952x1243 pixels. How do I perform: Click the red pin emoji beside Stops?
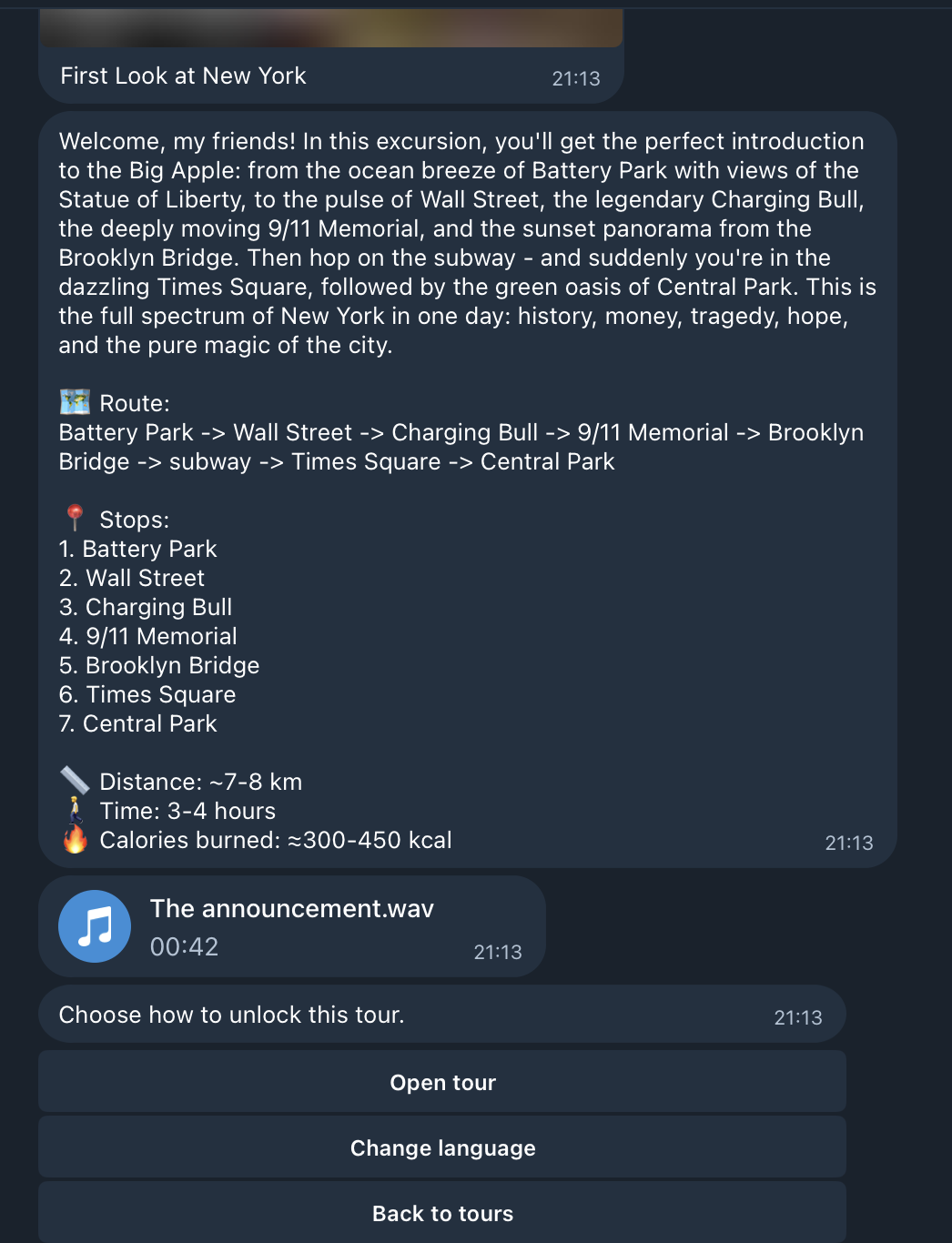click(x=75, y=519)
